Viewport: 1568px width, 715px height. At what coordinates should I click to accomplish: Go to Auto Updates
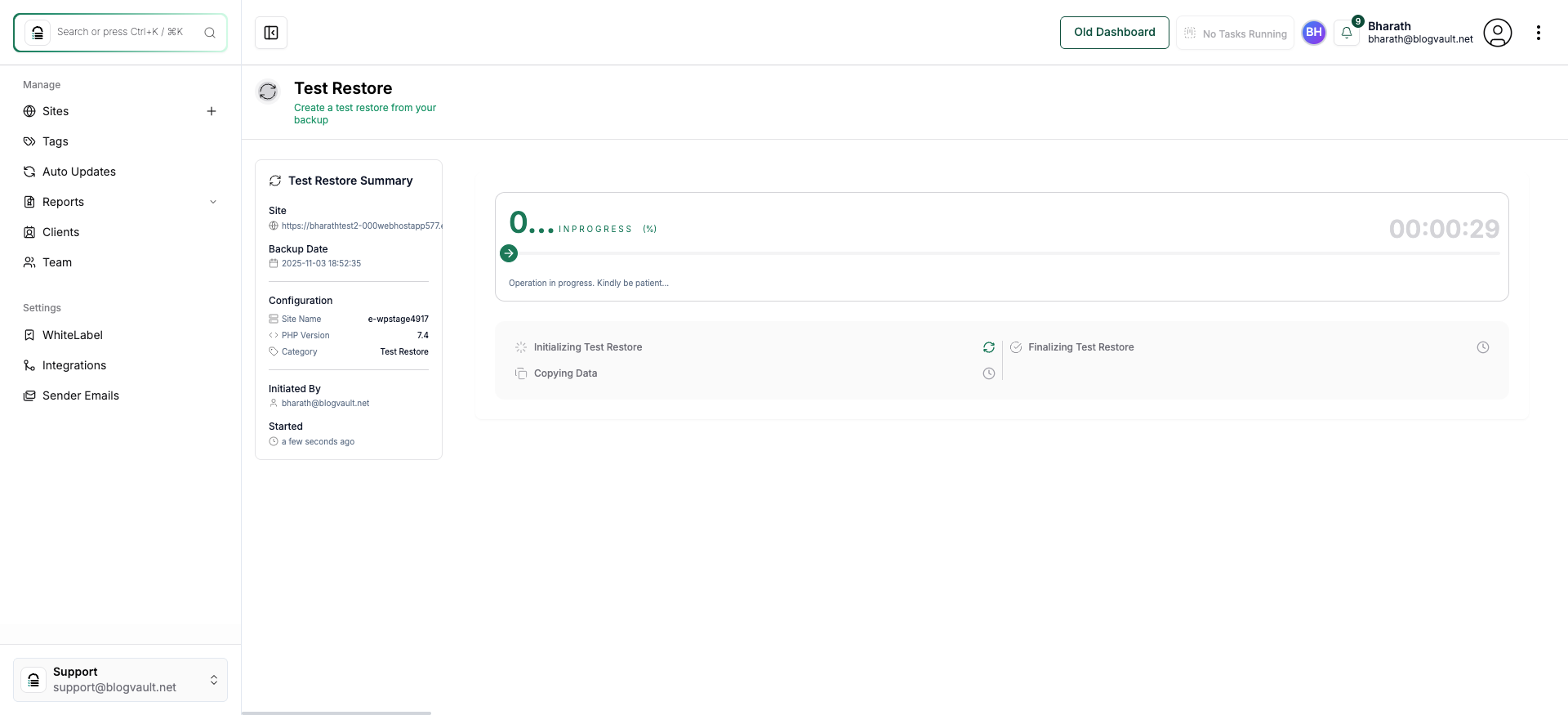tap(79, 172)
